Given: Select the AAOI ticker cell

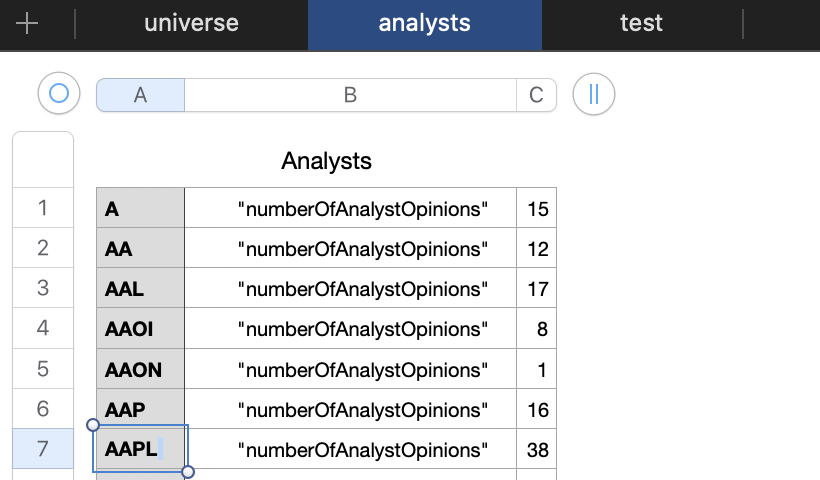Looking at the screenshot, I should tap(140, 329).
